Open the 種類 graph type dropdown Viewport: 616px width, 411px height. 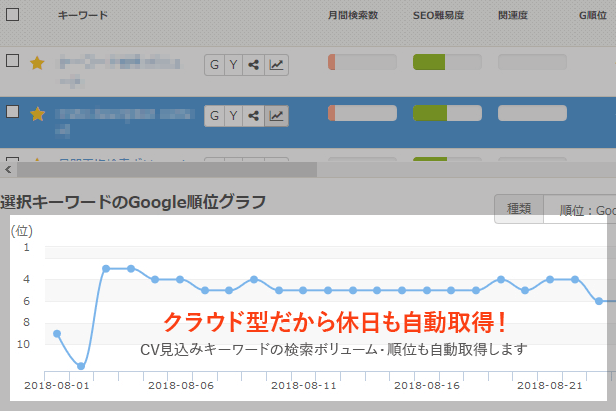519,209
